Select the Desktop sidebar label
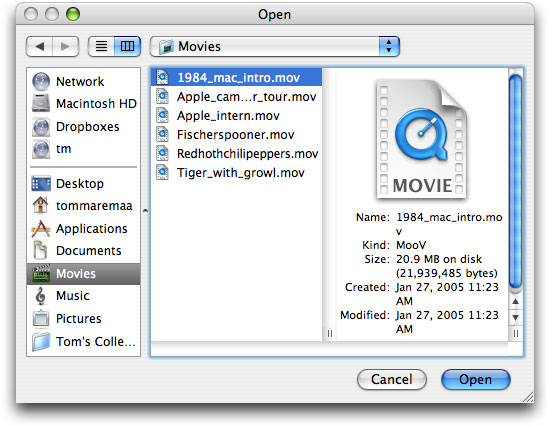Screen dimensions: 549x426 80,183
